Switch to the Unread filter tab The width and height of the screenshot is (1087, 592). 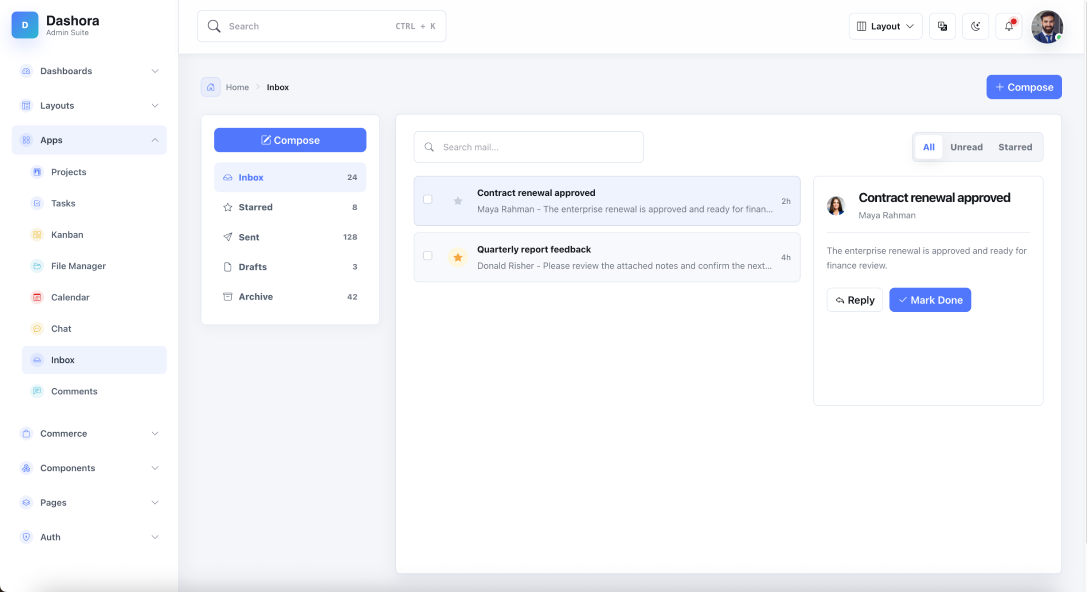point(966,147)
